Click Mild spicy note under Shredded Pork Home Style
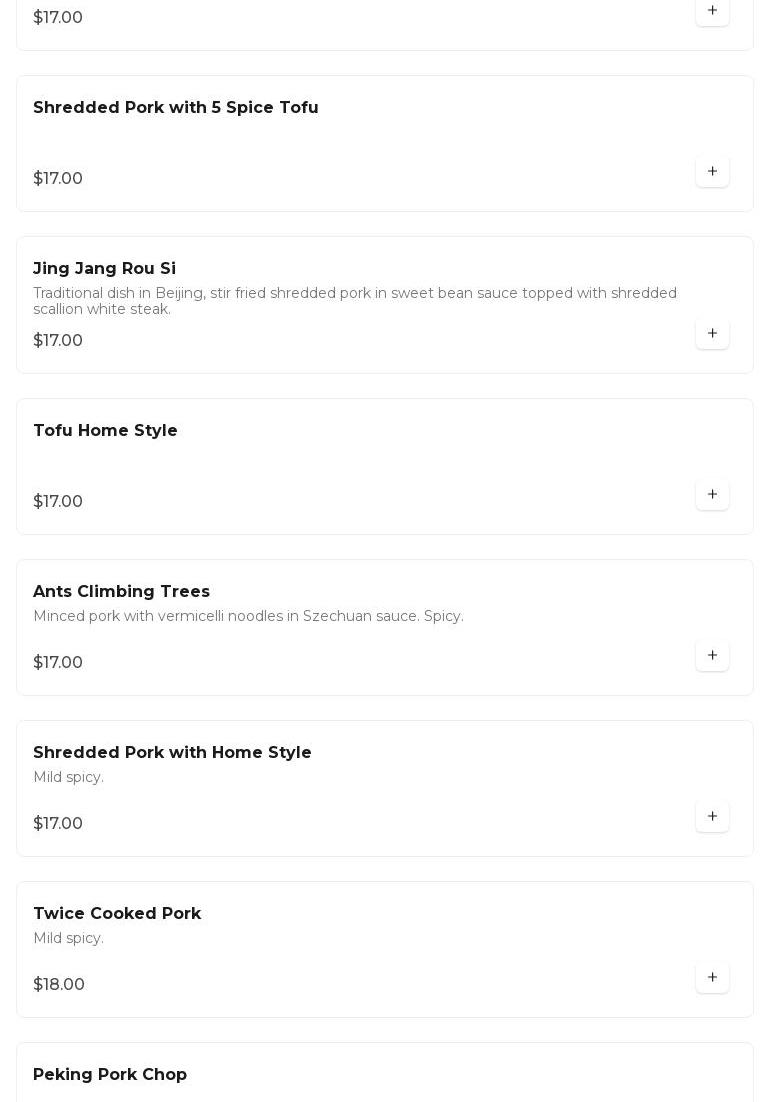The image size is (770, 1102). pyautogui.click(x=68, y=778)
